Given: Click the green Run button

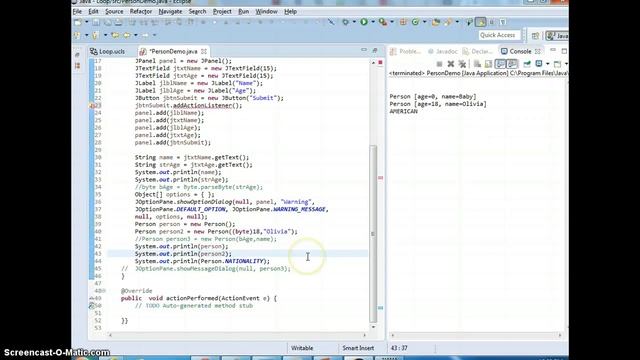Looking at the screenshot, I should tap(364, 22).
